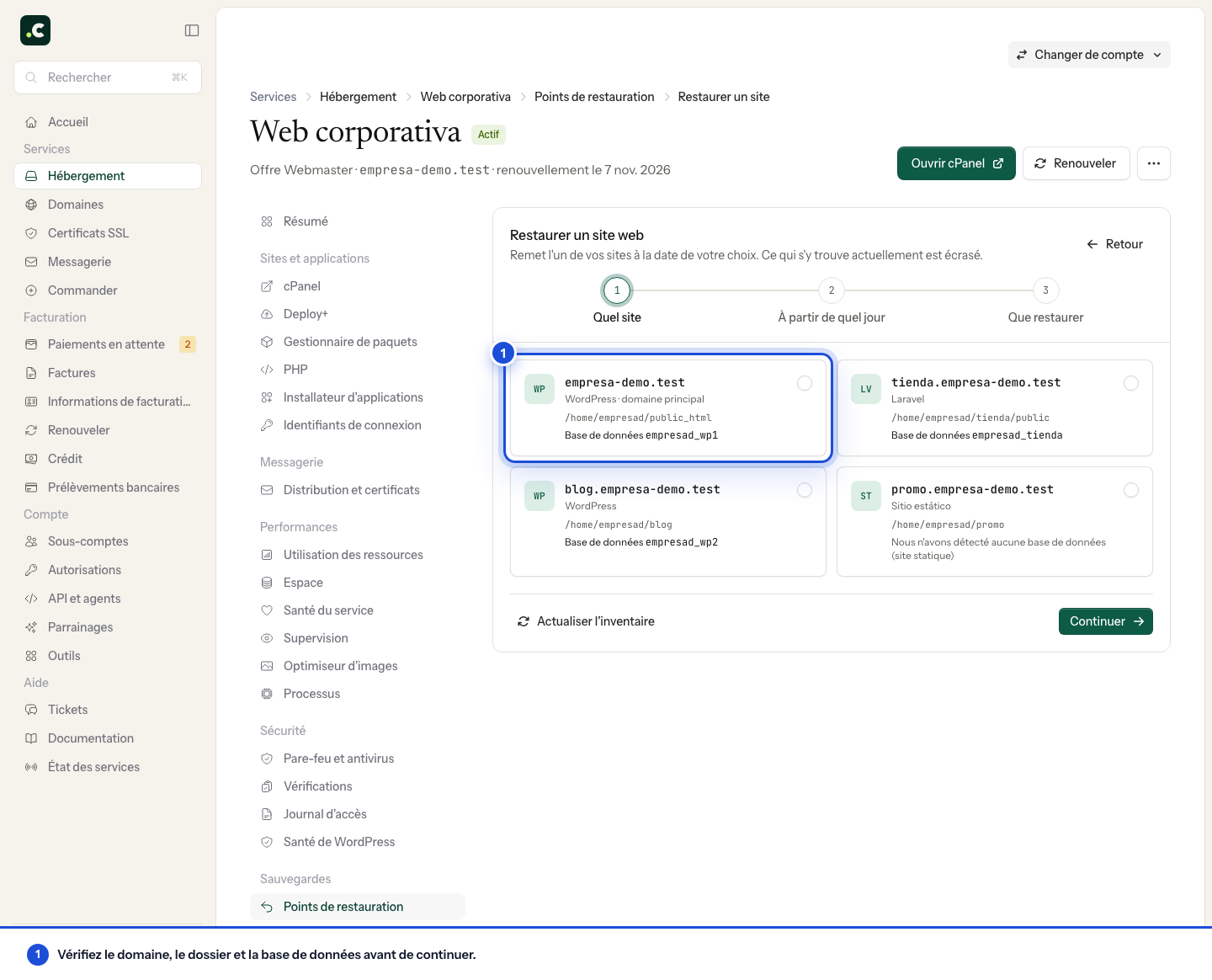Click step 3 Que restaurer
The height and width of the screenshot is (980, 1212).
[x=1045, y=301]
